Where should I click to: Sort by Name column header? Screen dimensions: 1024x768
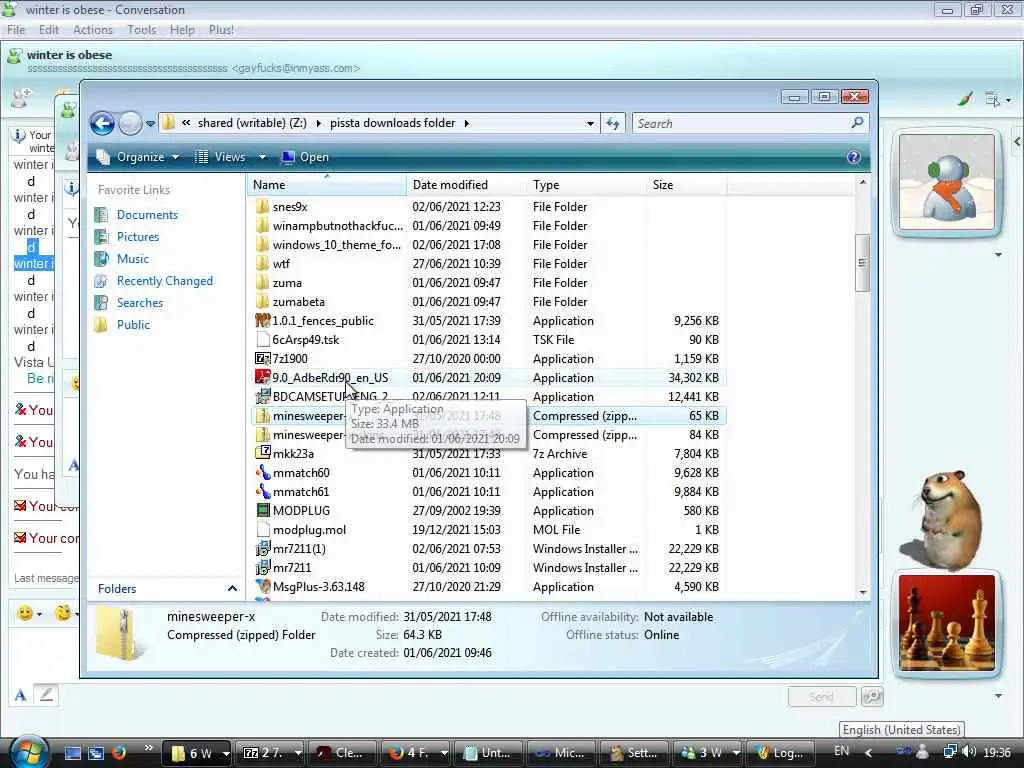pos(327,185)
